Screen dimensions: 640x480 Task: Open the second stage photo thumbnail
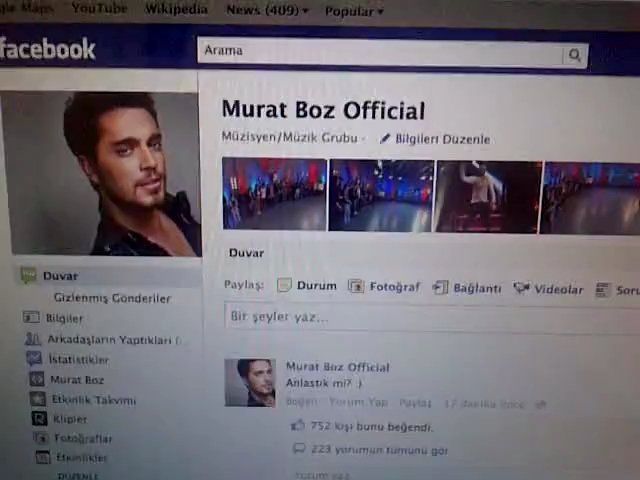tap(381, 196)
